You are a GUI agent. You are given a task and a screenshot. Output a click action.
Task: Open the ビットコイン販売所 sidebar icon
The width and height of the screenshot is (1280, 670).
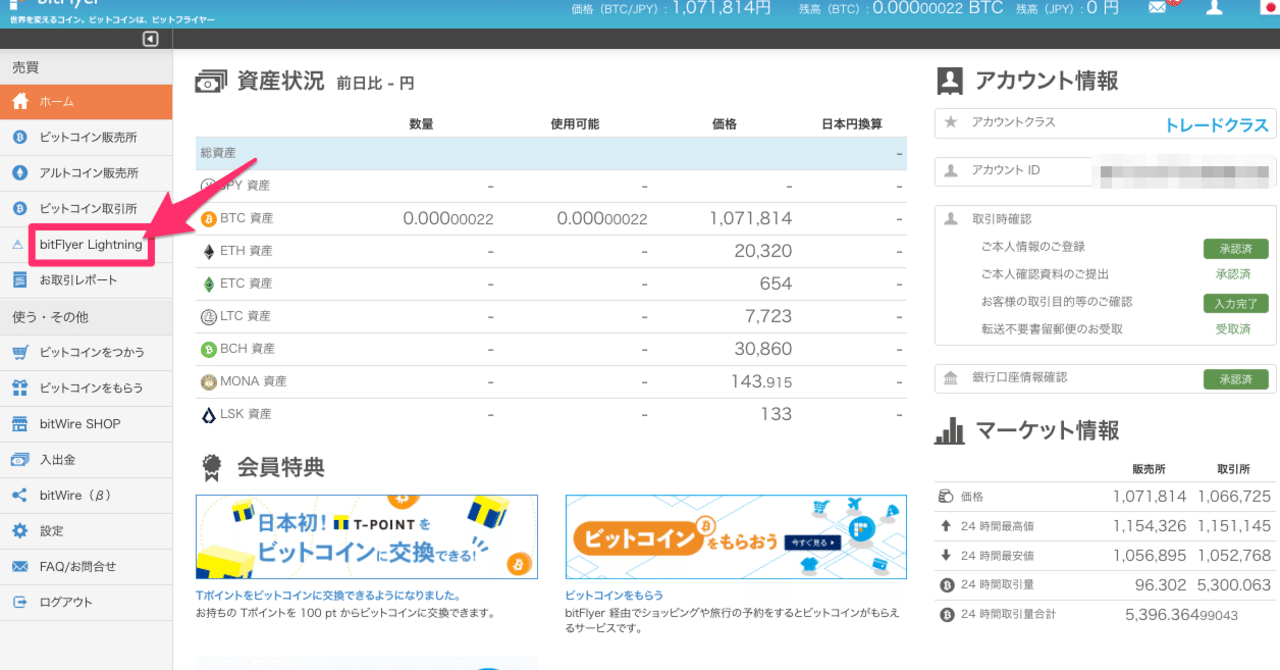click(x=19, y=137)
